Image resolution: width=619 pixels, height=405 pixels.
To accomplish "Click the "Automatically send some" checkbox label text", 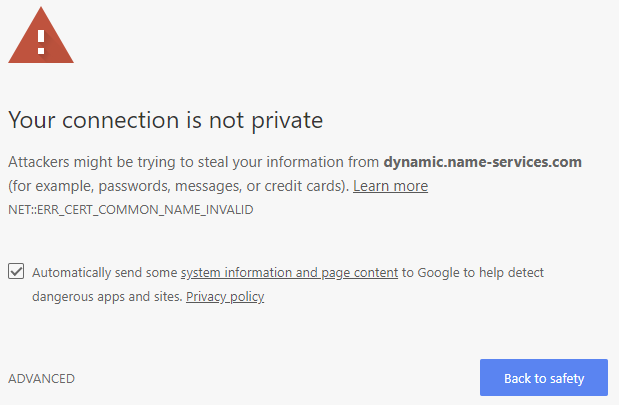I will tap(105, 272).
